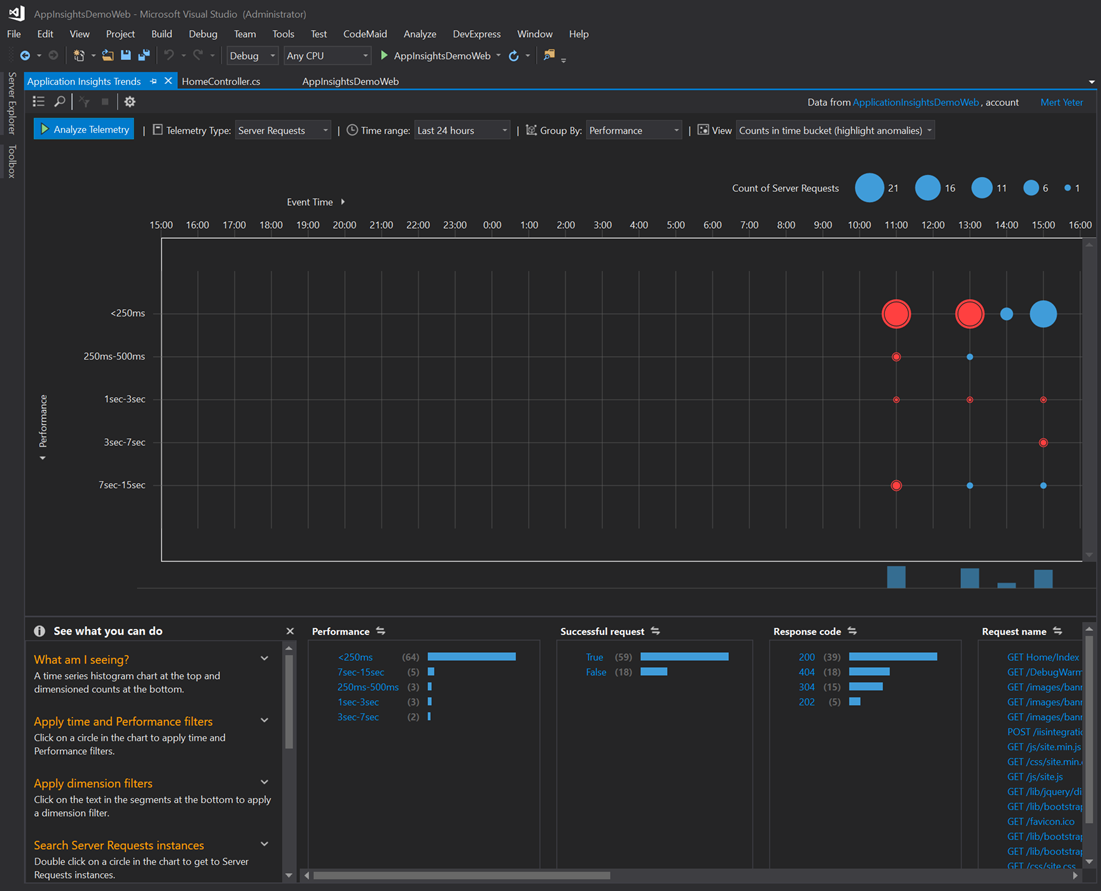Viewport: 1101px width, 891px height.
Task: Click the Analyze Telemetry button
Action: (x=84, y=129)
